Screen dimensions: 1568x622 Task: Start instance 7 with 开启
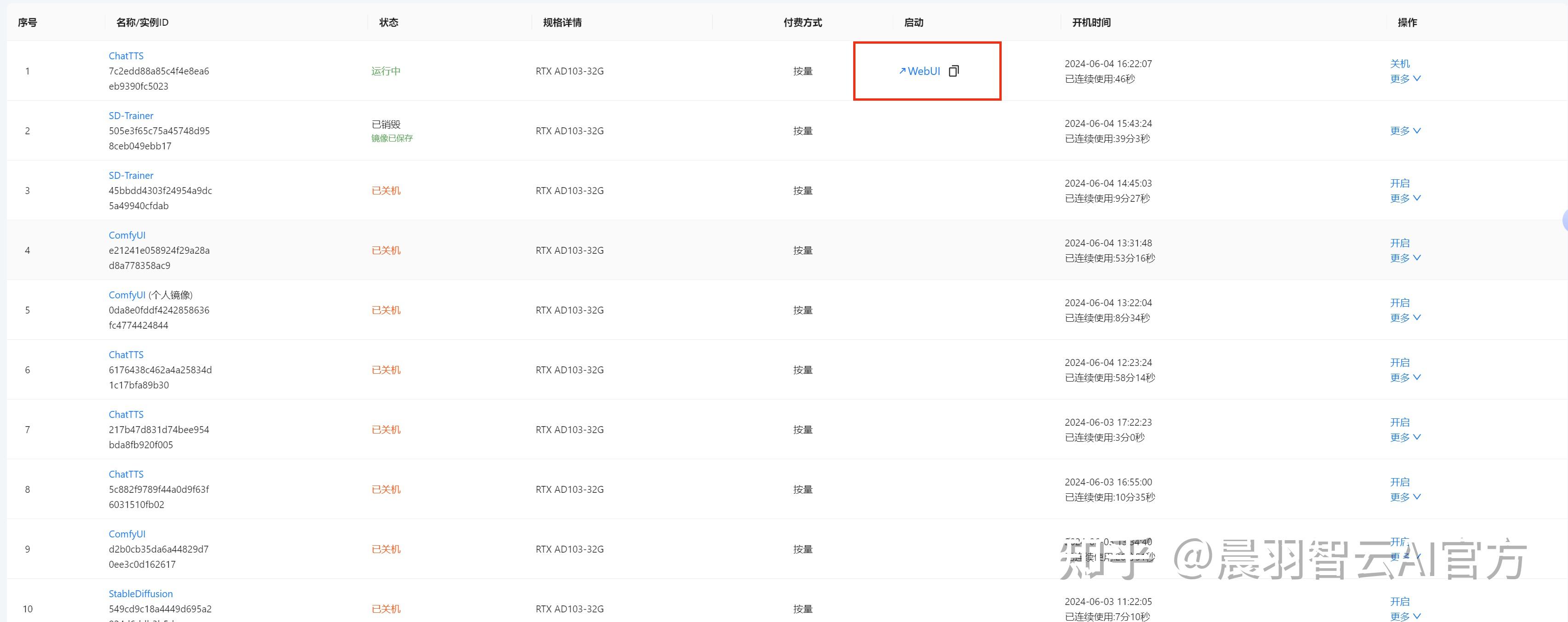[x=1399, y=422]
